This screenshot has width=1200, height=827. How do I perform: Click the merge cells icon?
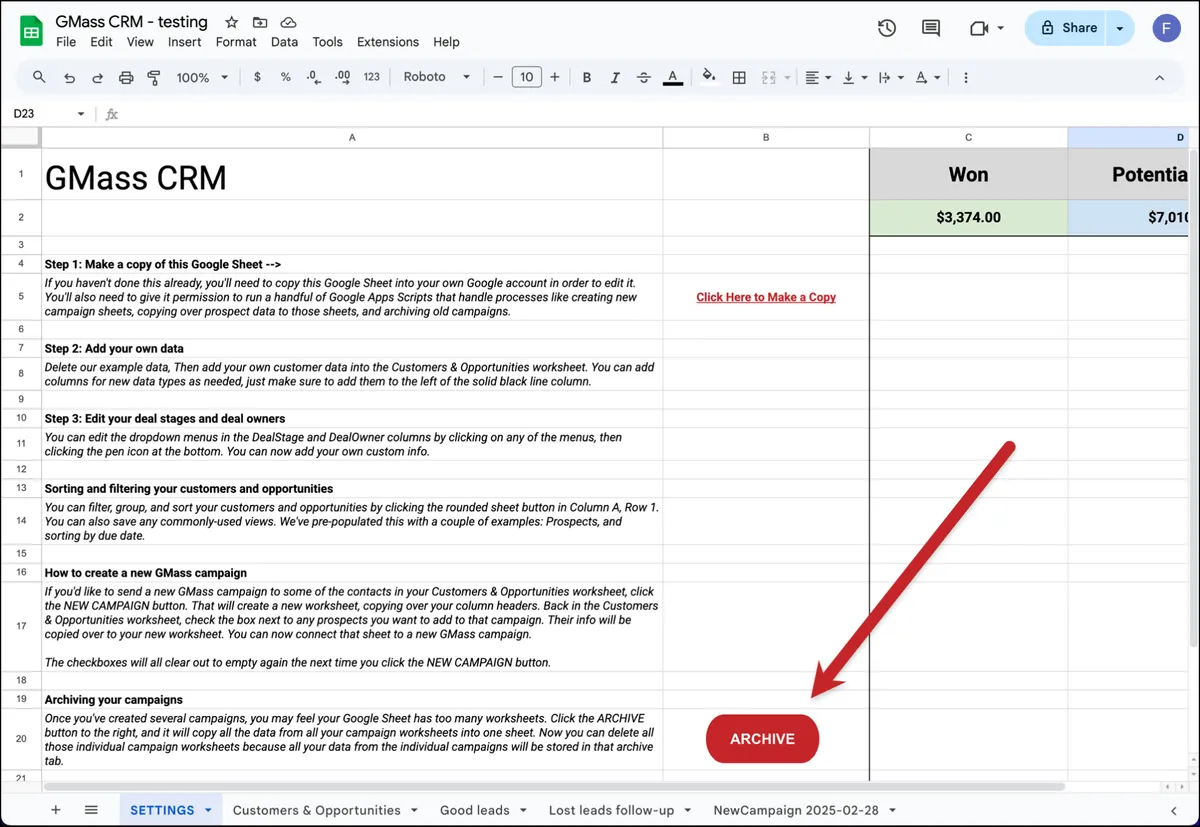768,77
